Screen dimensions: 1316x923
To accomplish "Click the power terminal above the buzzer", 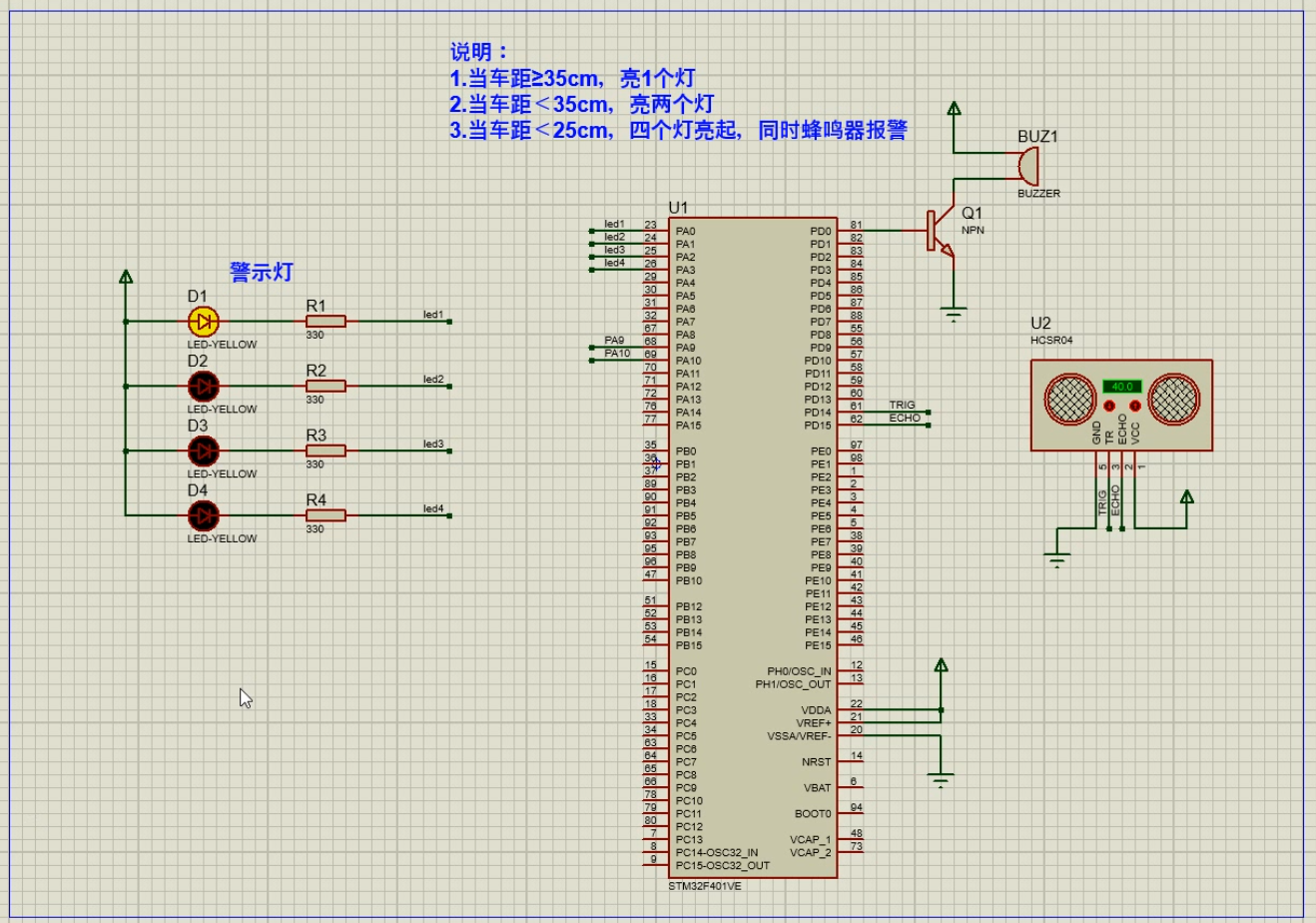I will click(955, 108).
